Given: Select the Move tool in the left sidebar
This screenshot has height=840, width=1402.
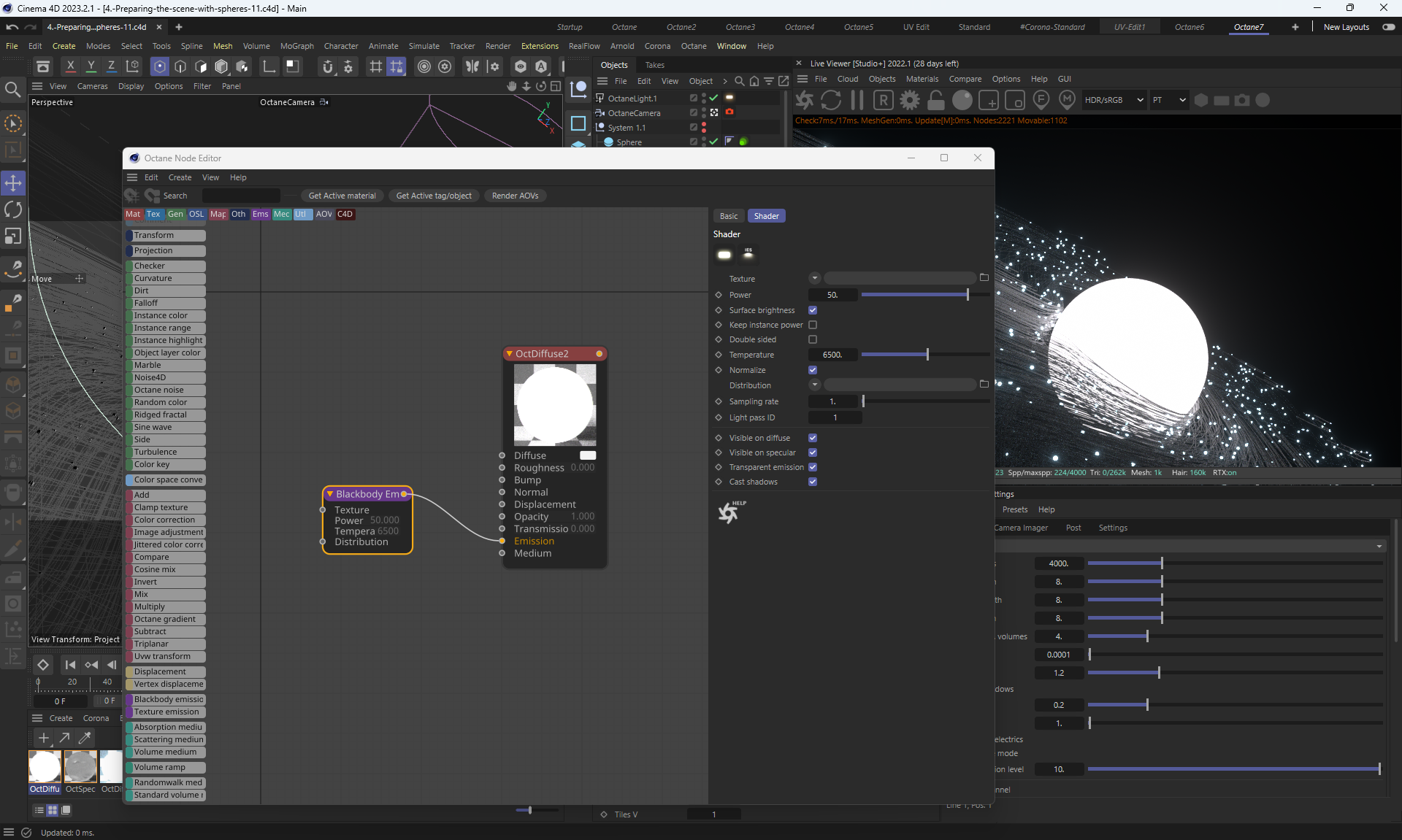Looking at the screenshot, I should [x=13, y=182].
